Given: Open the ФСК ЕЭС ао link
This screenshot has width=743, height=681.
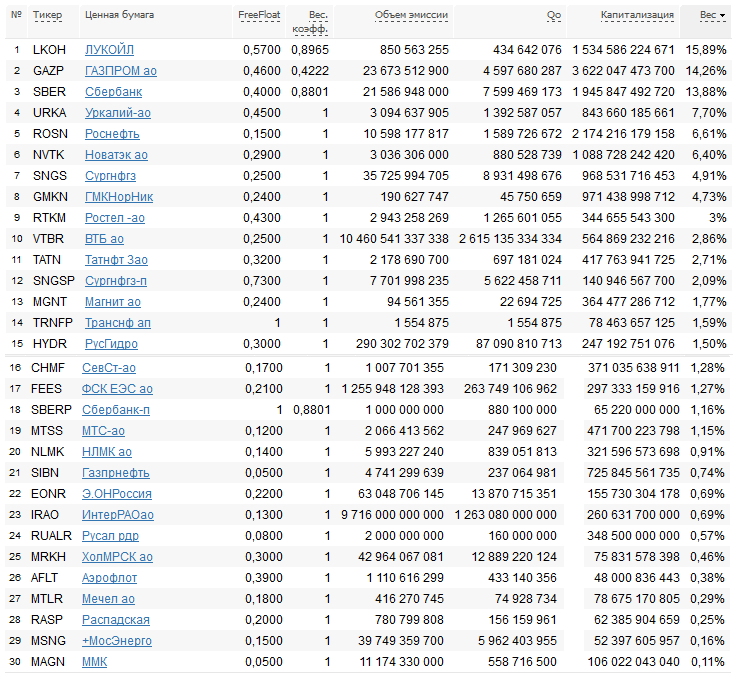Looking at the screenshot, I should (x=117, y=389).
